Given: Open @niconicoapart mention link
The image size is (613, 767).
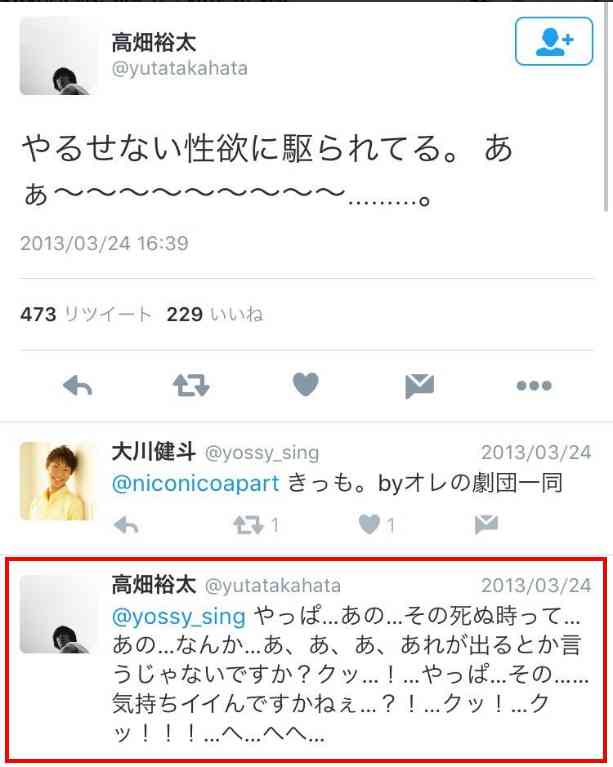Looking at the screenshot, I should tap(196, 484).
